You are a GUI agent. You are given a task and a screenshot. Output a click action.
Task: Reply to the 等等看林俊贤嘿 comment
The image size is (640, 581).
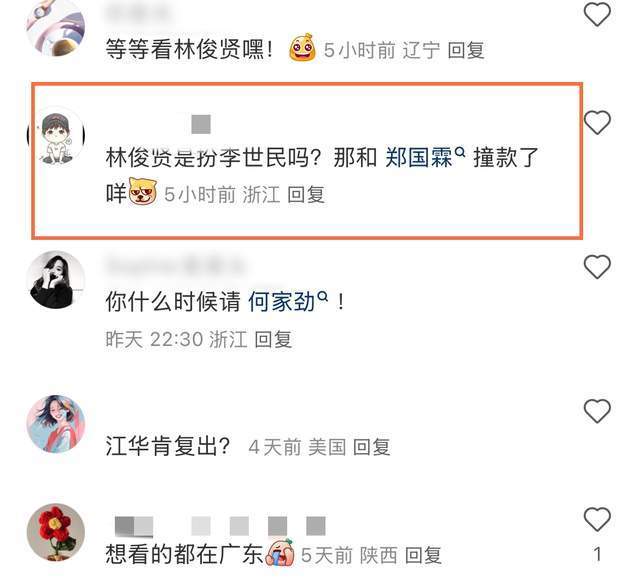pos(466,51)
